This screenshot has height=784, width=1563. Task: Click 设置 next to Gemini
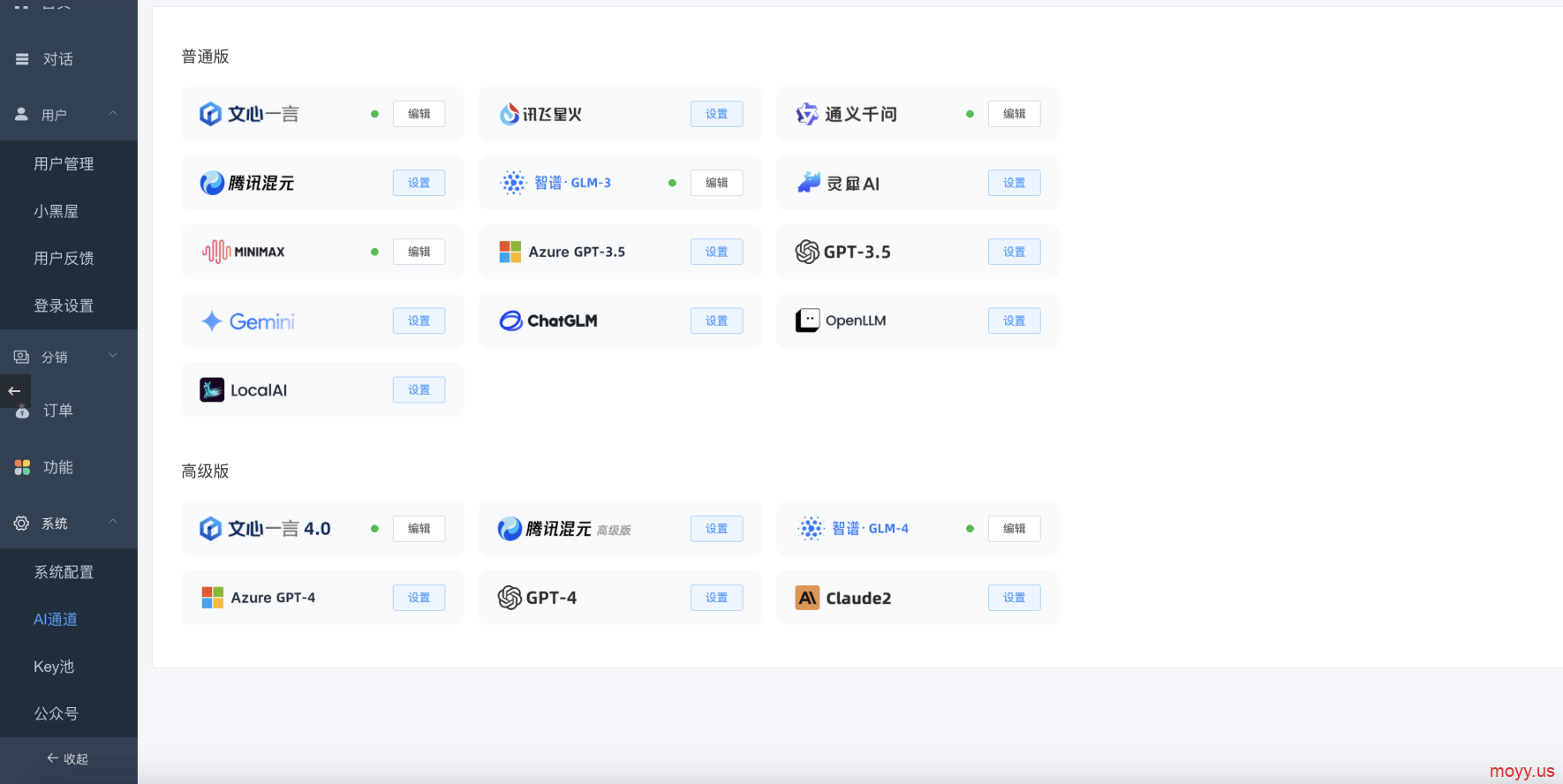pyautogui.click(x=419, y=320)
